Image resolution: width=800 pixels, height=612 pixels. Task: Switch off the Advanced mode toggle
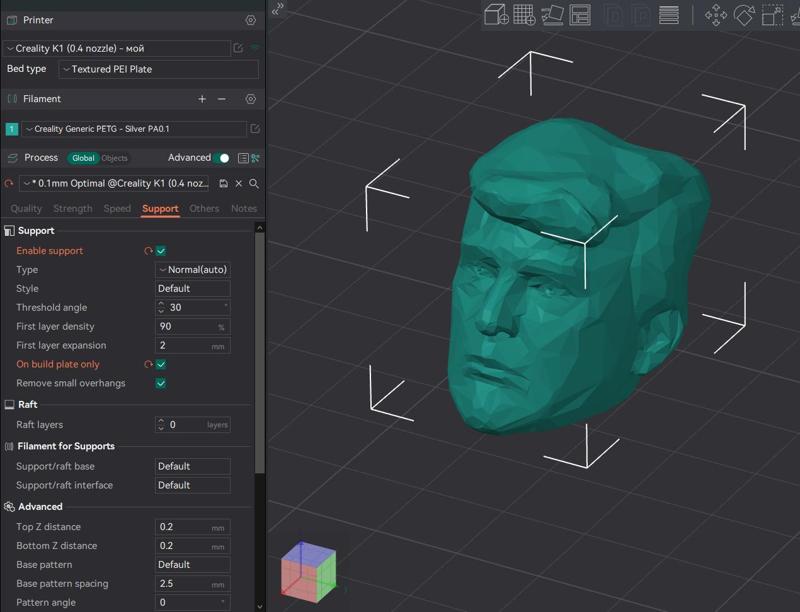point(223,158)
